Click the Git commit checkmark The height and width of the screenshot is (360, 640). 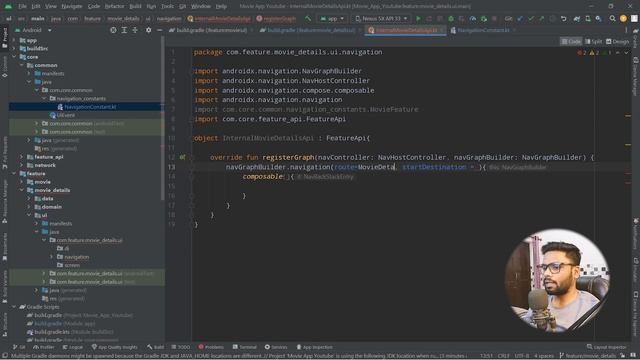531,18
